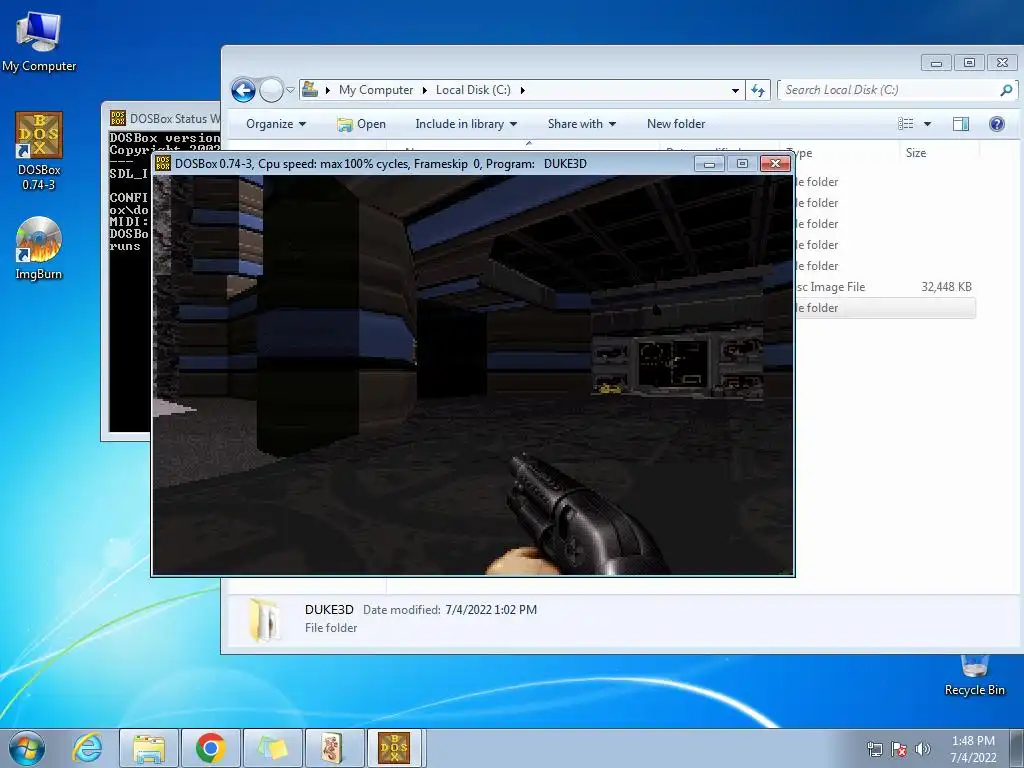Click Date modified value 7/4/2022 1:02 PM
This screenshot has width=1024, height=768.
tap(491, 609)
